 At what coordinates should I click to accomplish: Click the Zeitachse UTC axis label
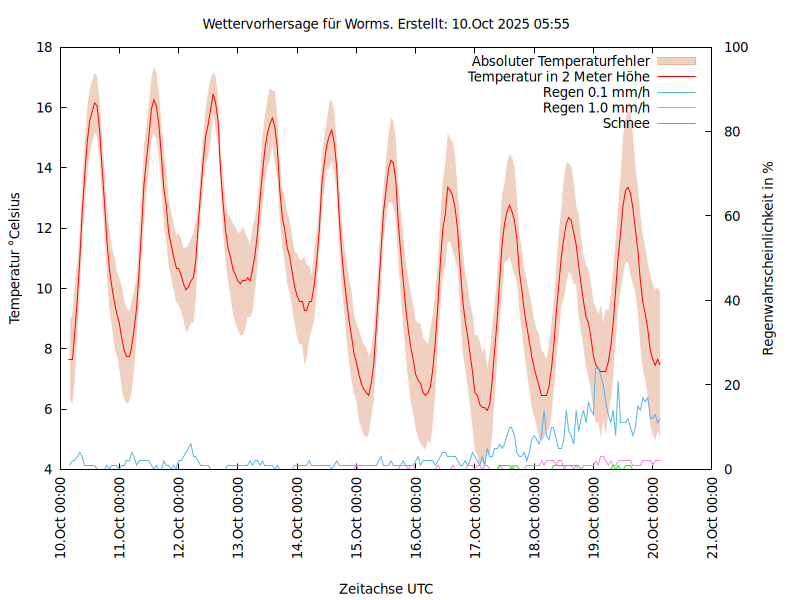[386, 588]
